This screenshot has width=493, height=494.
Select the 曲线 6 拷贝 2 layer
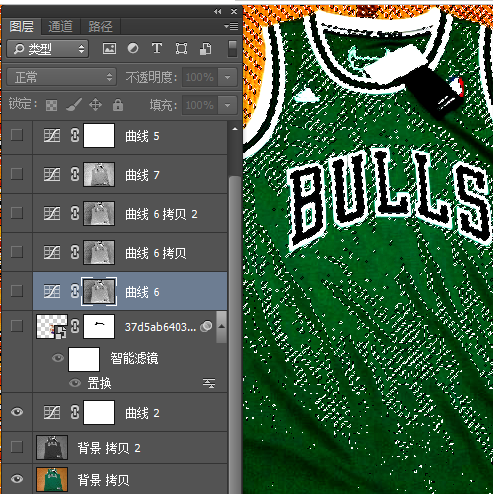(130, 213)
